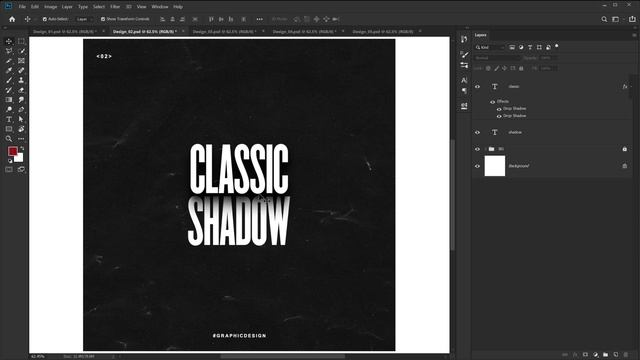Viewport: 640px width, 360px height.
Task: Change screen mode icon
Action: pos(21,169)
